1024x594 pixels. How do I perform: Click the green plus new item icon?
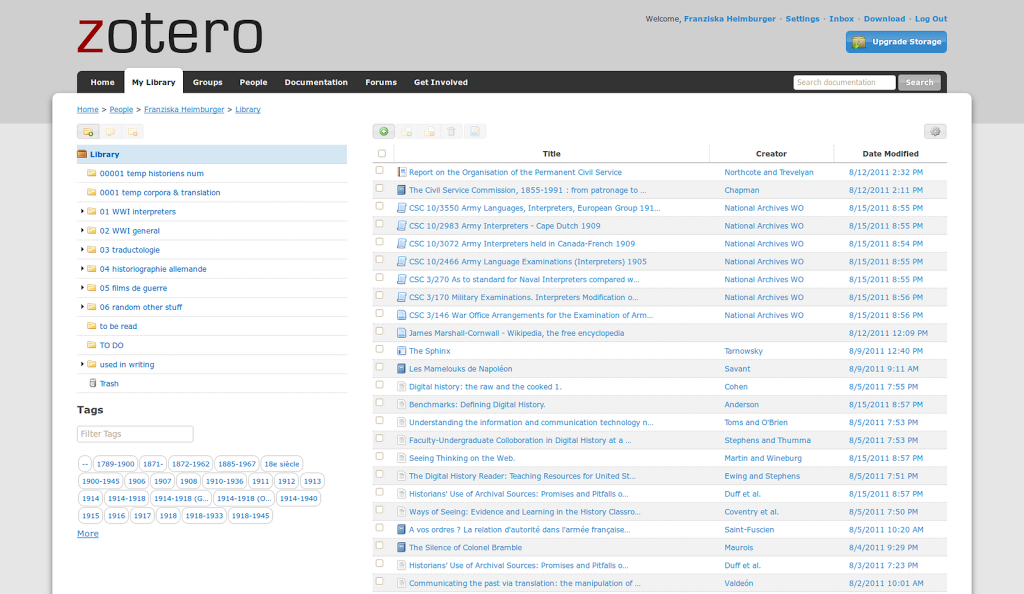pos(384,132)
